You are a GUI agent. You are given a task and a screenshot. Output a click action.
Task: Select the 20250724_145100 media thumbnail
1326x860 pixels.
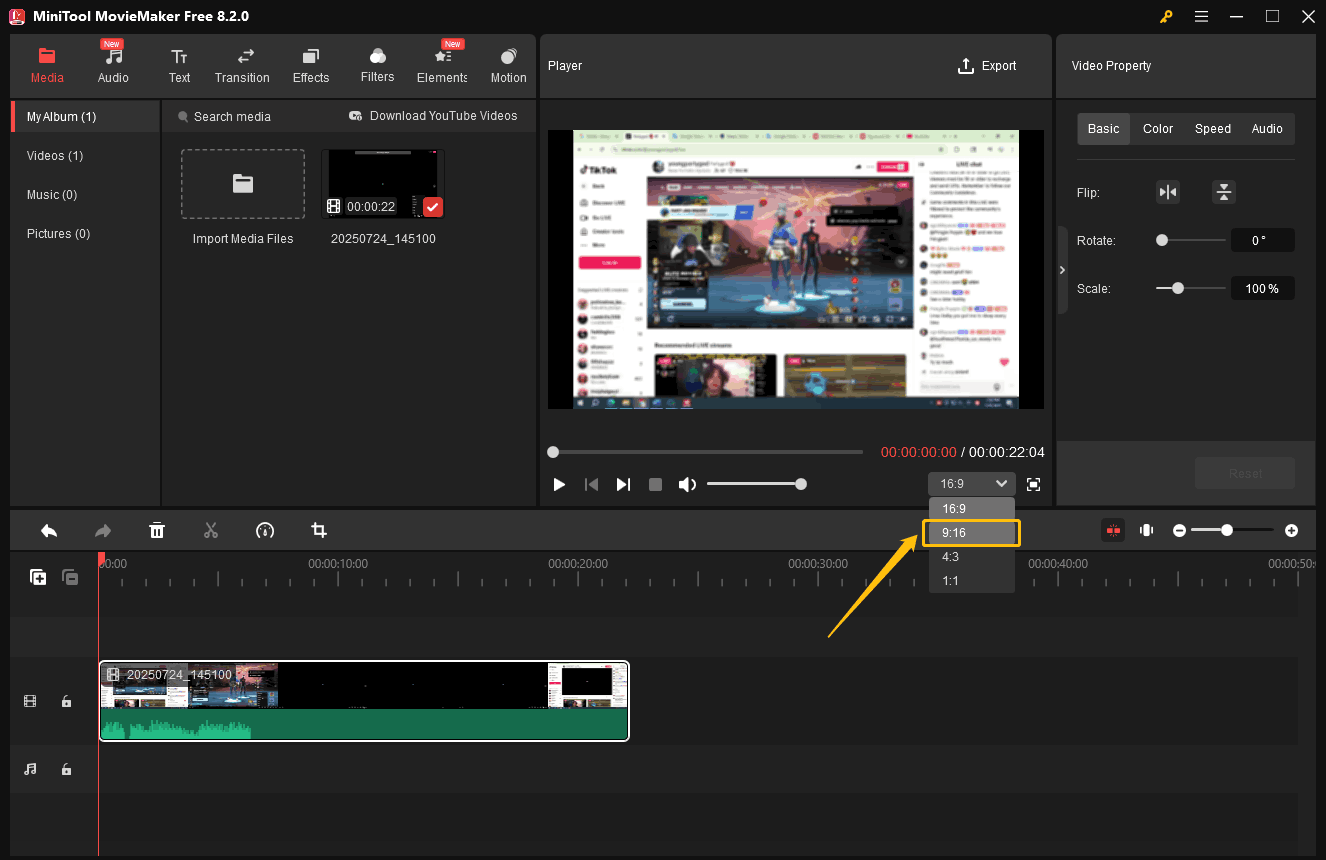(x=383, y=184)
